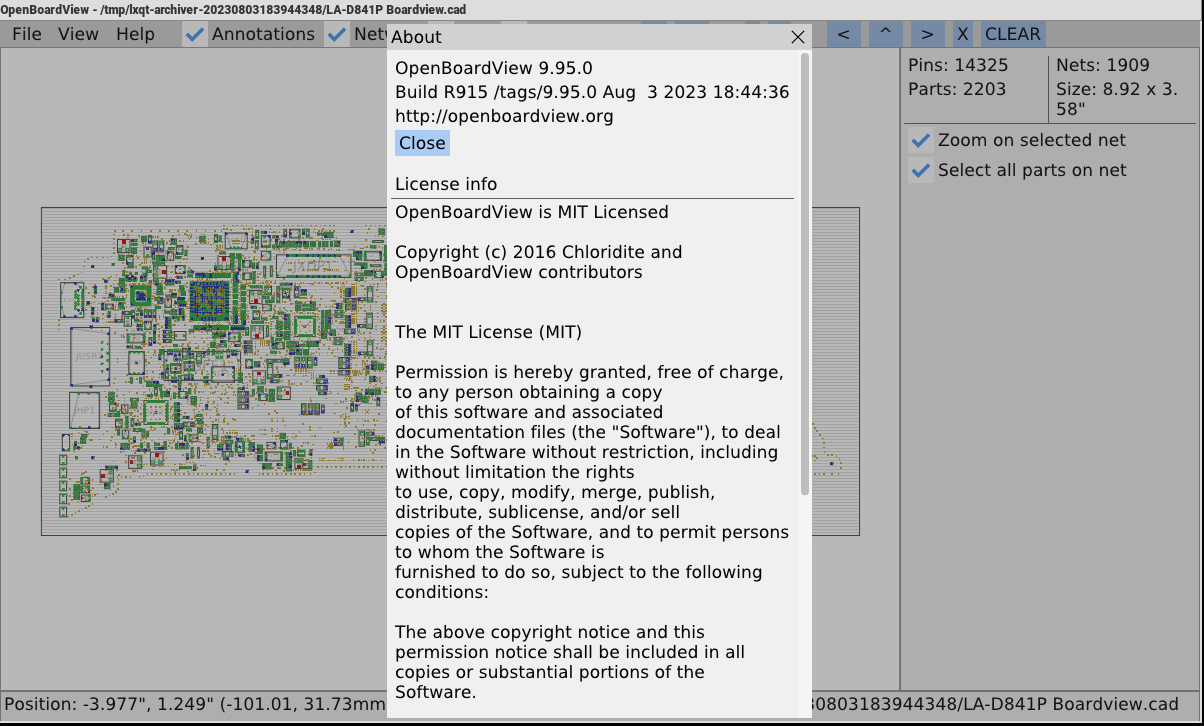Click the "Build R915" build info line
1204x726 pixels.
pos(592,92)
